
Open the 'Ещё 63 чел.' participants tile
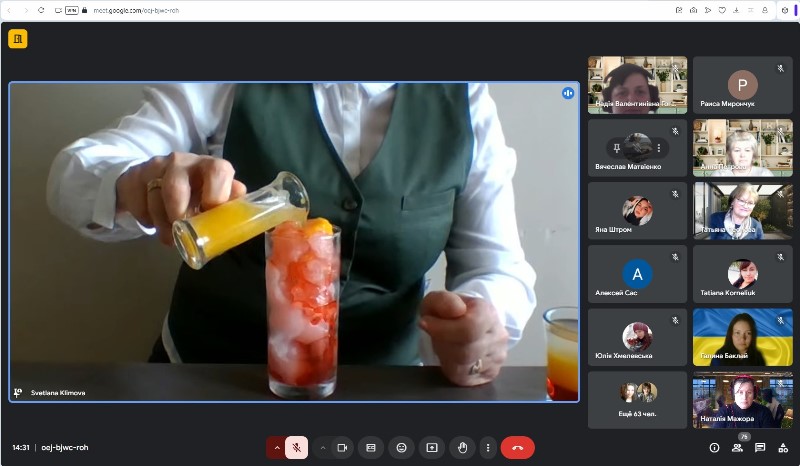tap(637, 400)
